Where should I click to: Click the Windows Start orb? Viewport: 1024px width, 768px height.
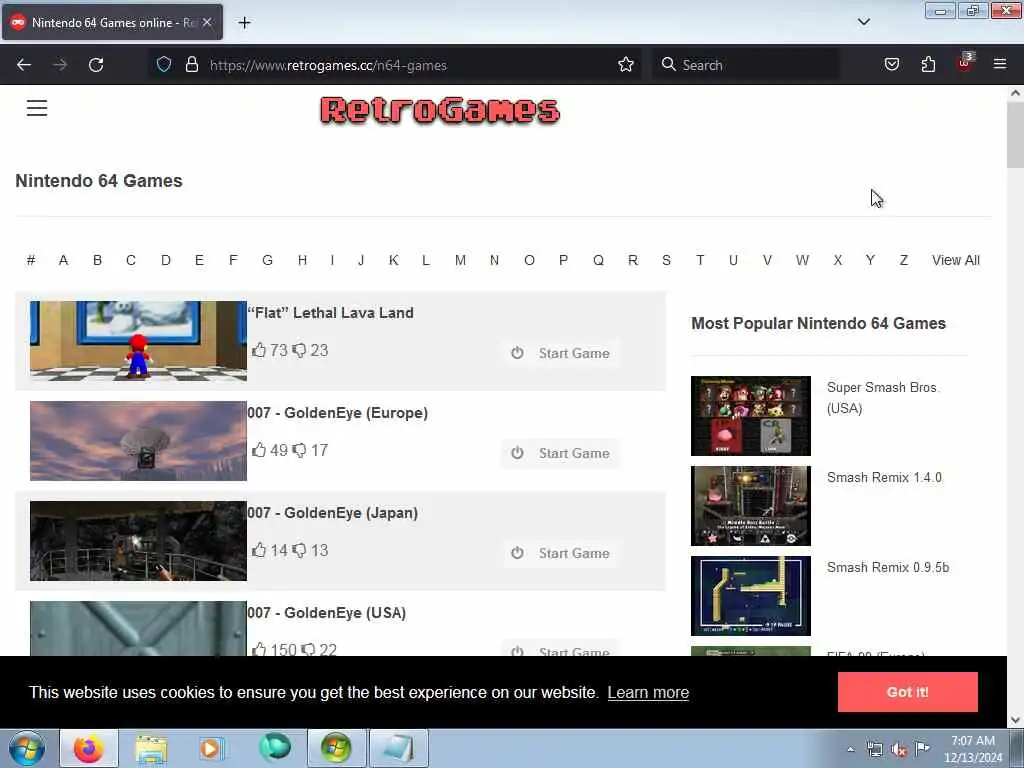(x=27, y=748)
